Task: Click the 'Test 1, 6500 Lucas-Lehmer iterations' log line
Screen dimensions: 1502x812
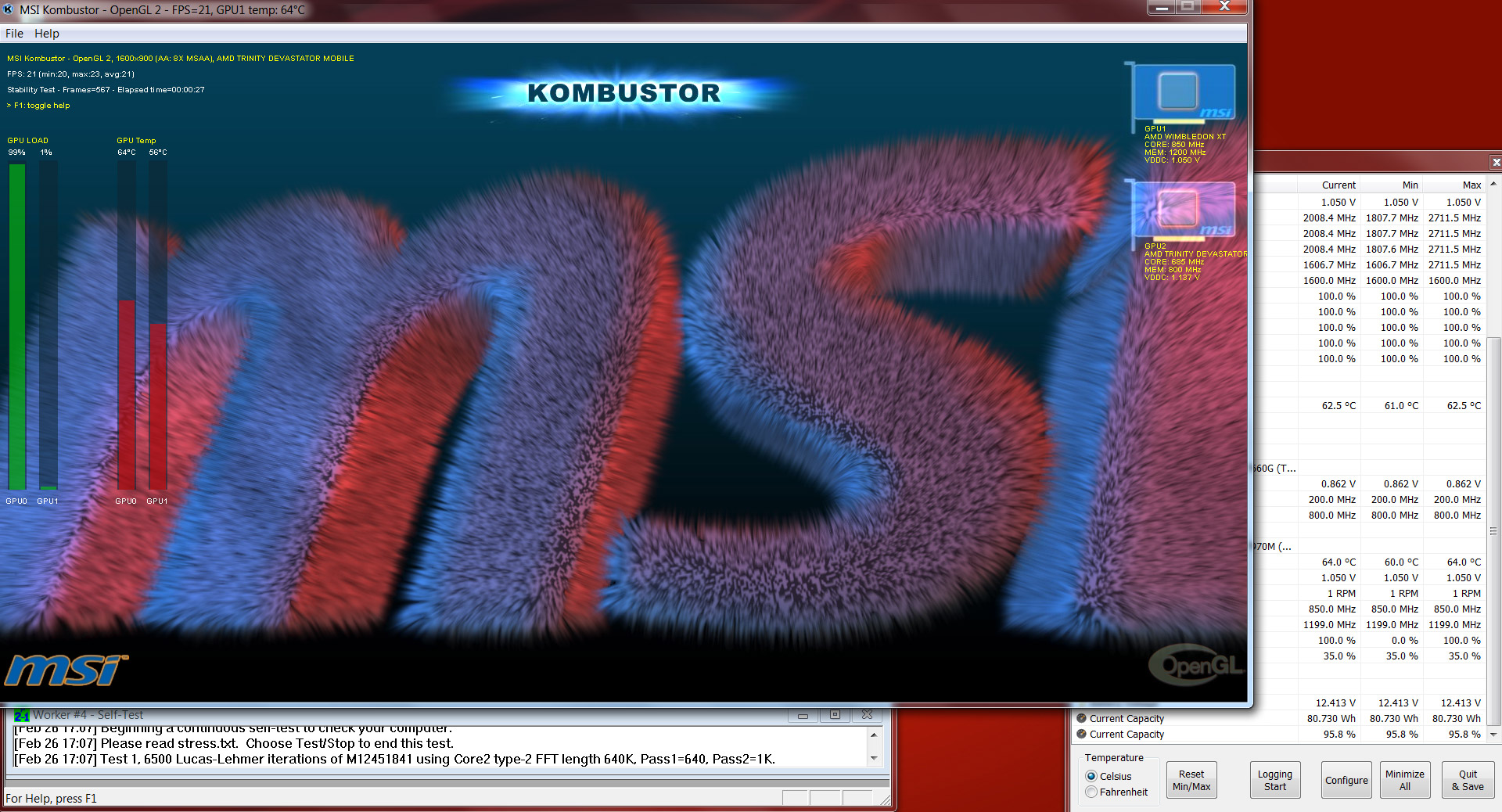Action: (x=394, y=759)
